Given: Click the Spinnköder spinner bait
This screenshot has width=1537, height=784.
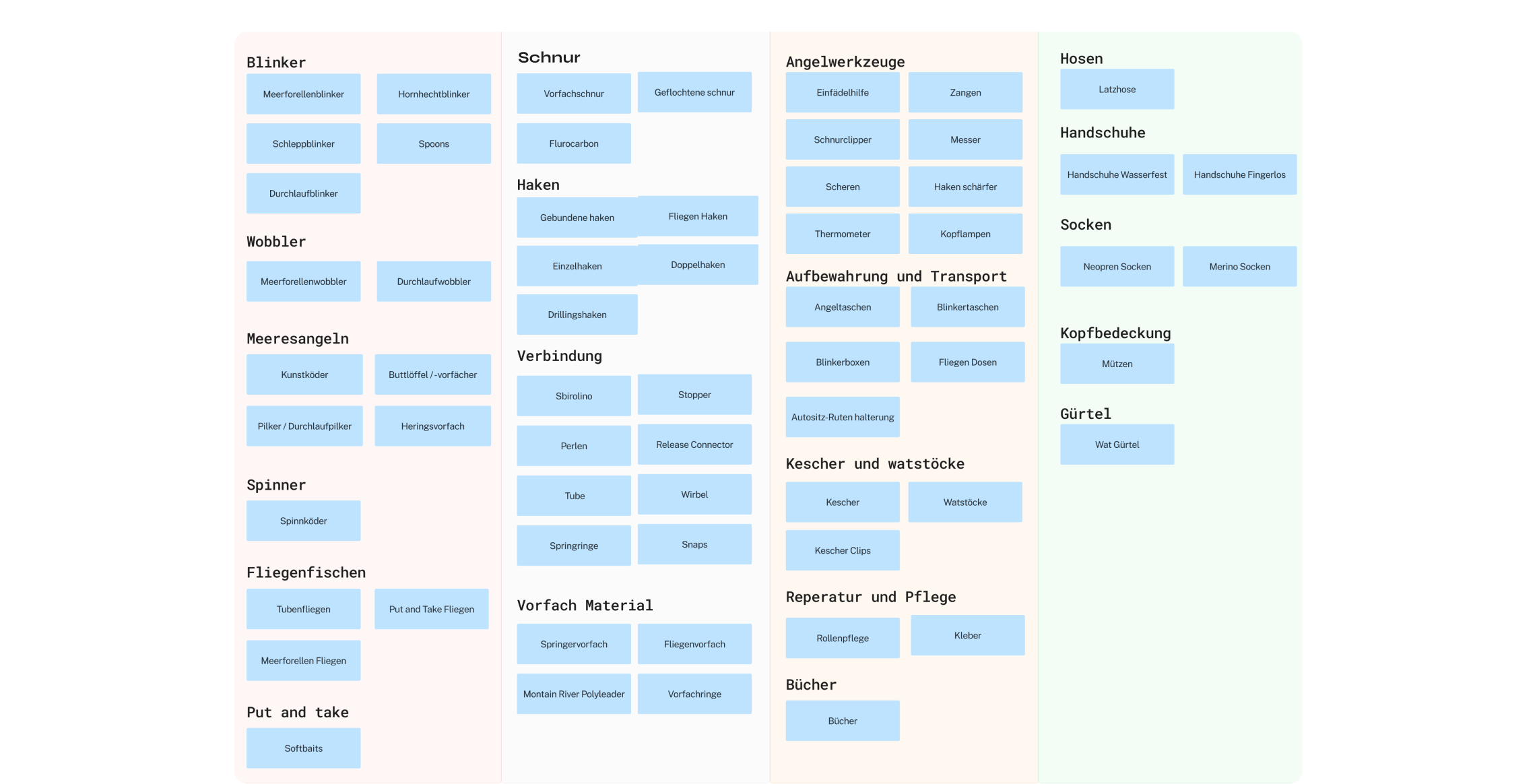Looking at the screenshot, I should (x=304, y=520).
